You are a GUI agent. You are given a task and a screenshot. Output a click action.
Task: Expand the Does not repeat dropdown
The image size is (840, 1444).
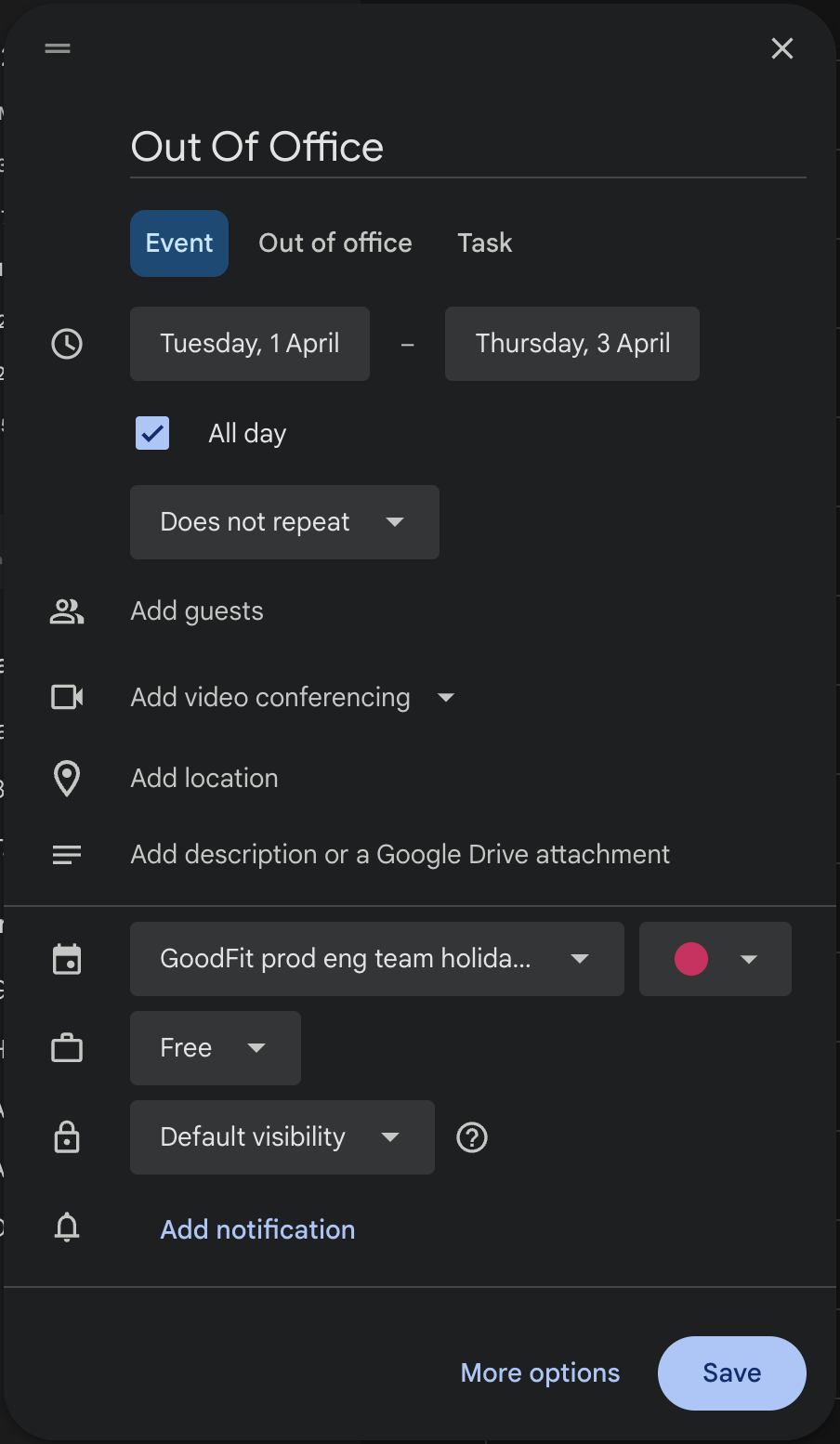[x=284, y=522]
